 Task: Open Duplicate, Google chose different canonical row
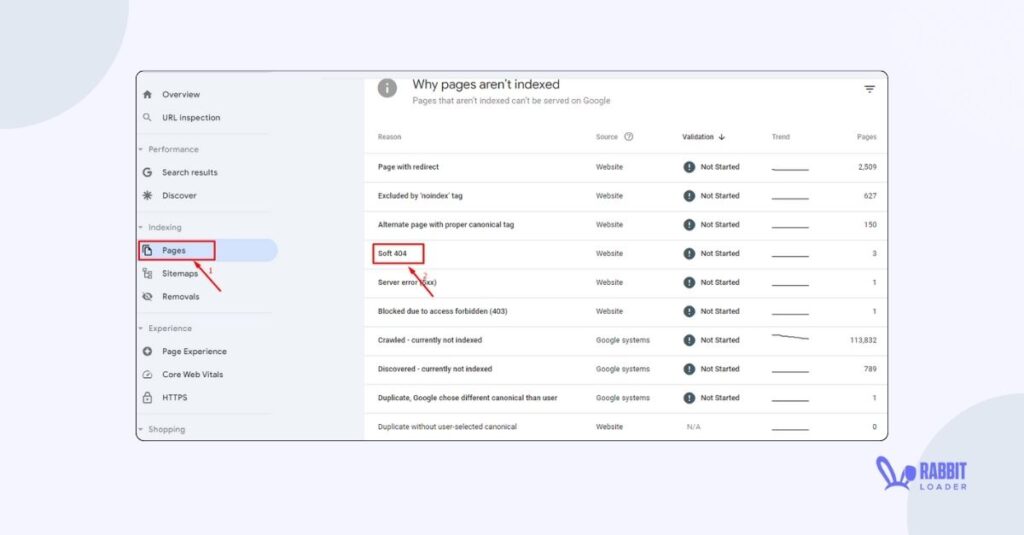pyautogui.click(x=626, y=398)
